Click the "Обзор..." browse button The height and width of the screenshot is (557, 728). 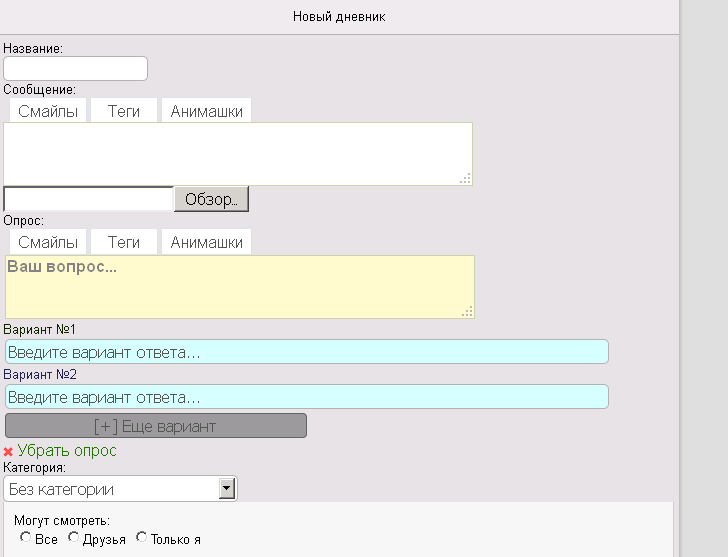coord(211,199)
